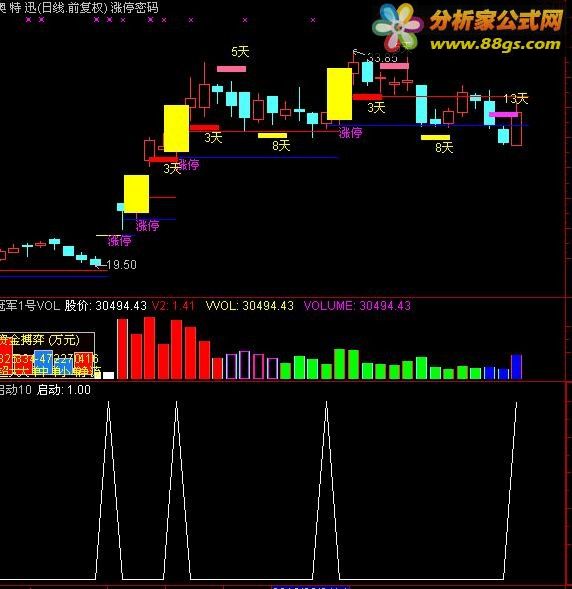Click the 33.85 high price marker
Viewport: 572px width, 589px height.
[x=382, y=58]
